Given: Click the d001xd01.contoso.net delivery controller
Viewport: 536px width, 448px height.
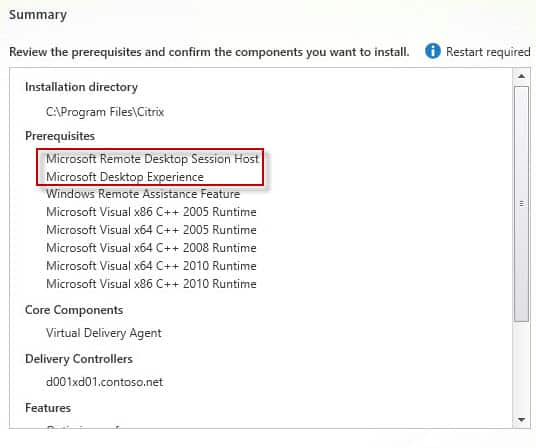Looking at the screenshot, I should pos(104,382).
